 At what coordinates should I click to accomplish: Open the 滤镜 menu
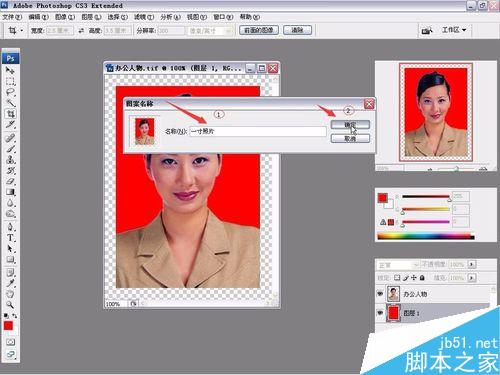[144, 17]
